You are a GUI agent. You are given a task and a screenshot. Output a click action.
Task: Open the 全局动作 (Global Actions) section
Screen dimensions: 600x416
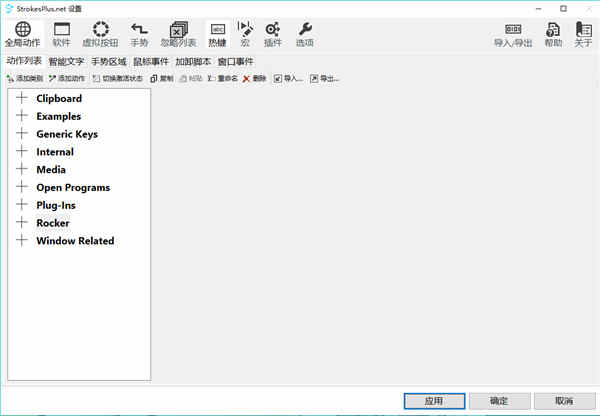(23, 34)
